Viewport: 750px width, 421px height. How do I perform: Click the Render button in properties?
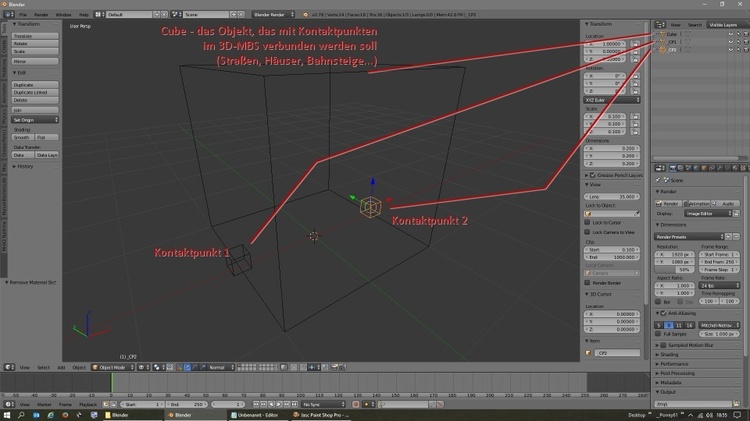pos(668,203)
